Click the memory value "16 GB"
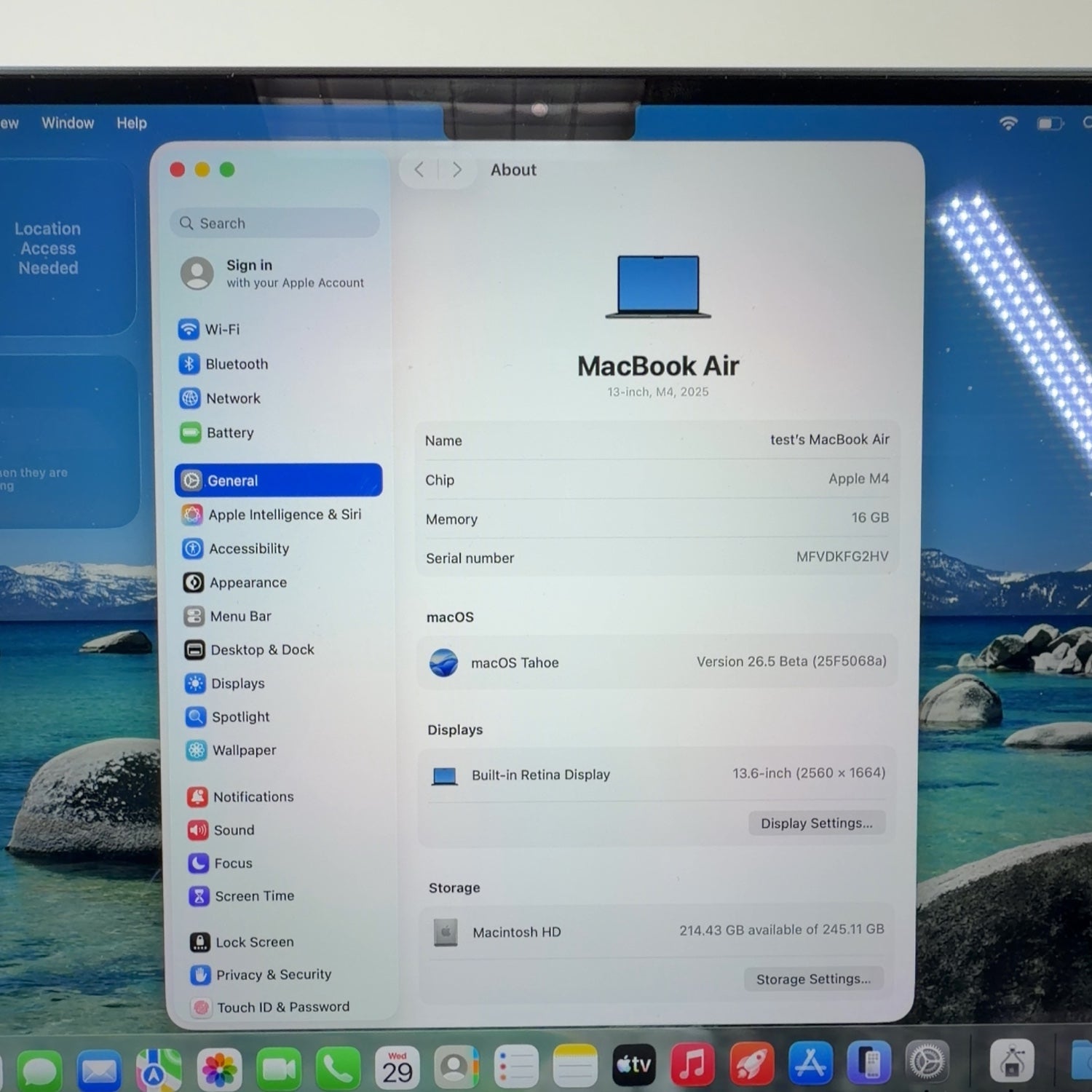This screenshot has height=1092, width=1092. tap(870, 518)
